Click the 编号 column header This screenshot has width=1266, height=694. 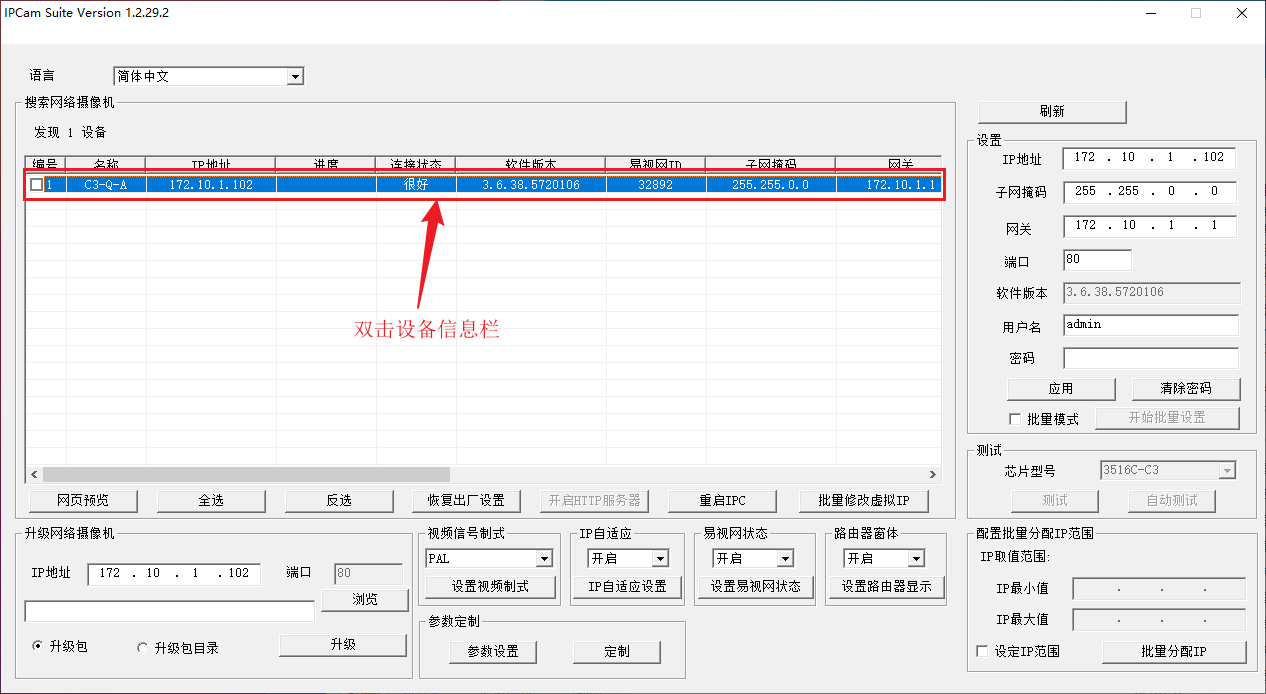point(46,163)
